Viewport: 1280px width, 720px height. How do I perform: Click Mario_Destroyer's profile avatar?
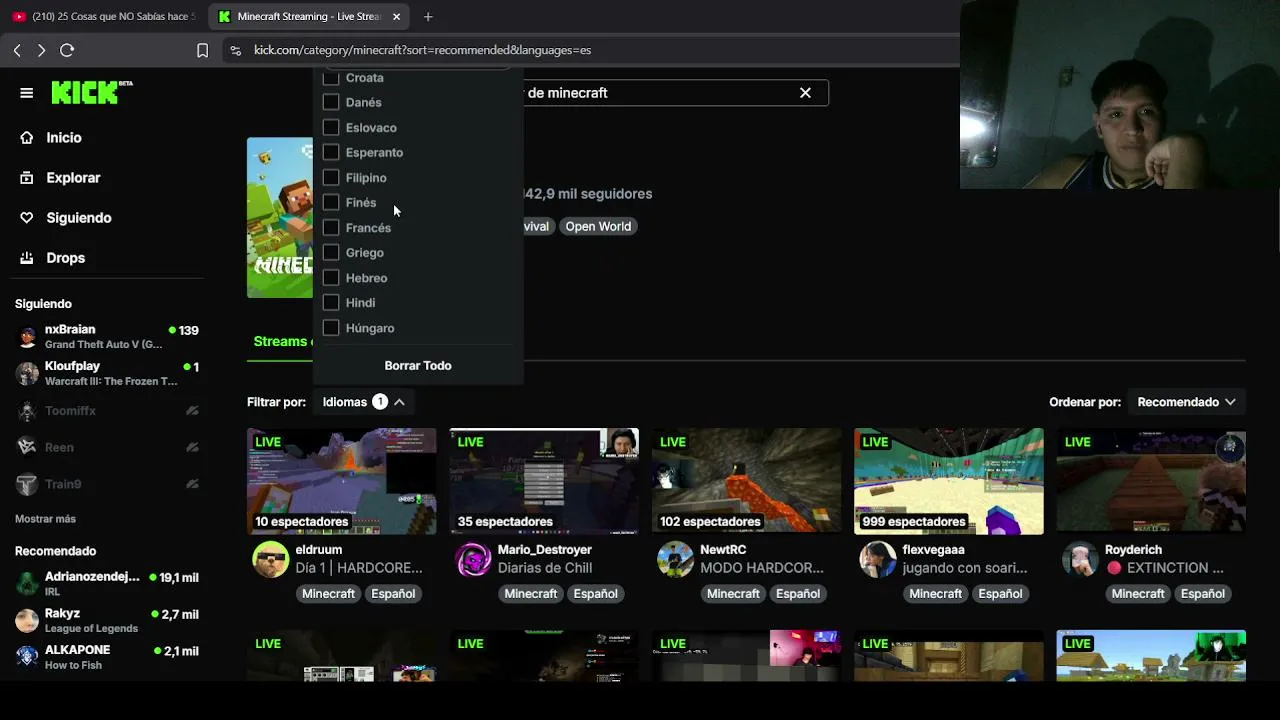point(473,560)
